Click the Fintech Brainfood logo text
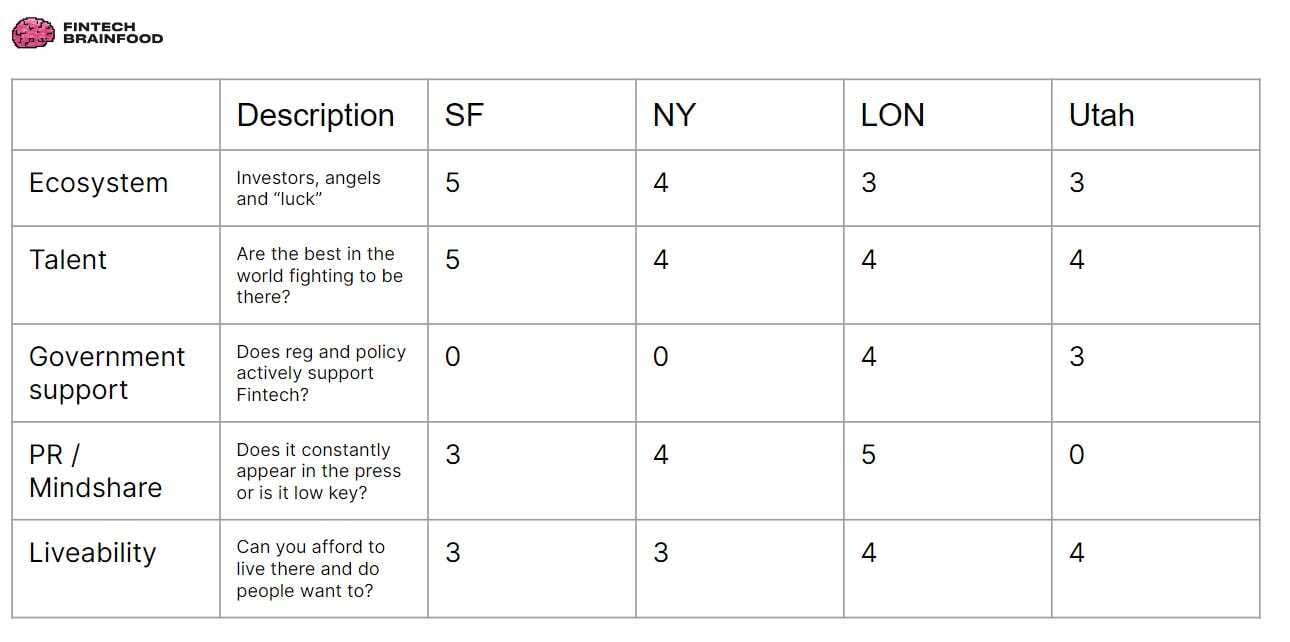Image resolution: width=1290 pixels, height=642 pixels. coord(112,33)
